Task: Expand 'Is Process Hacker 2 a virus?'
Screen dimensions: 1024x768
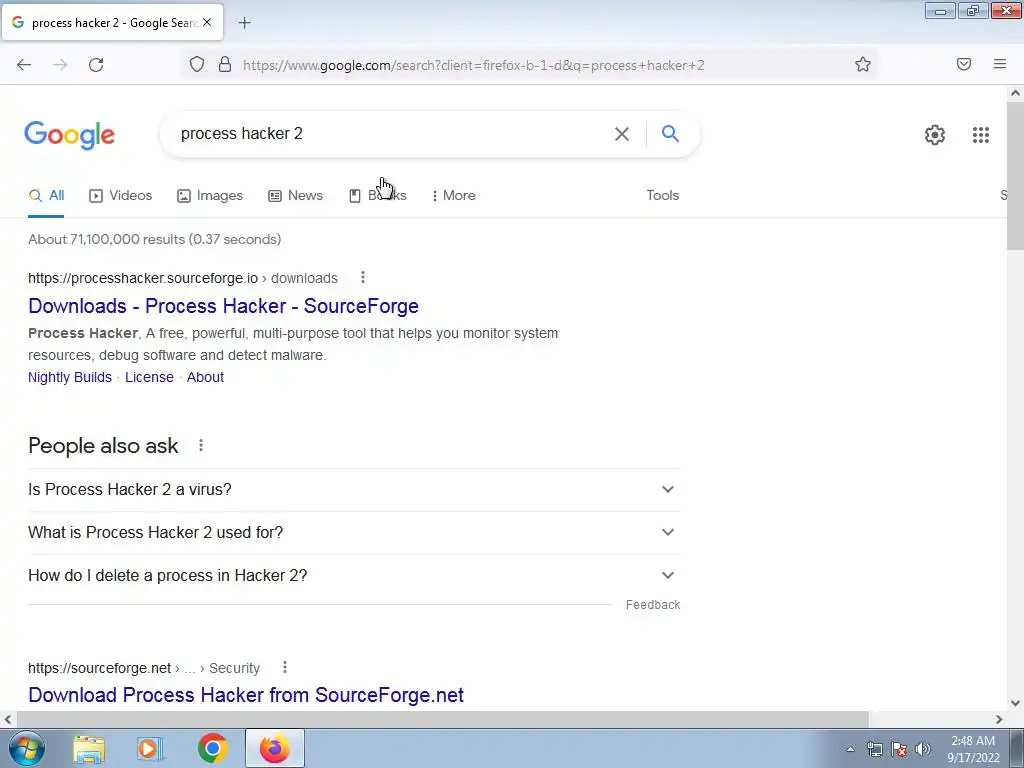Action: 354,490
